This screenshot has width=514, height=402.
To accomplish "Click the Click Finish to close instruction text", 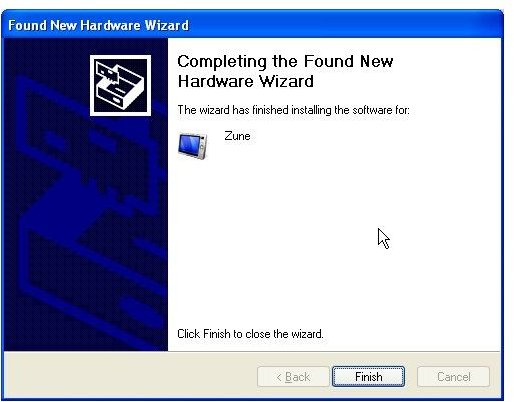I will pyautogui.click(x=250, y=334).
